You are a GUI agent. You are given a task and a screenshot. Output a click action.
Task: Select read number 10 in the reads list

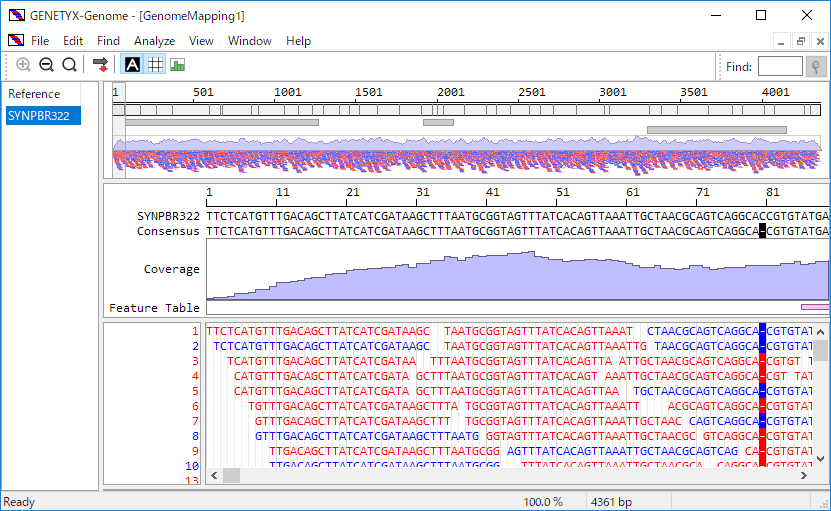pos(192,466)
